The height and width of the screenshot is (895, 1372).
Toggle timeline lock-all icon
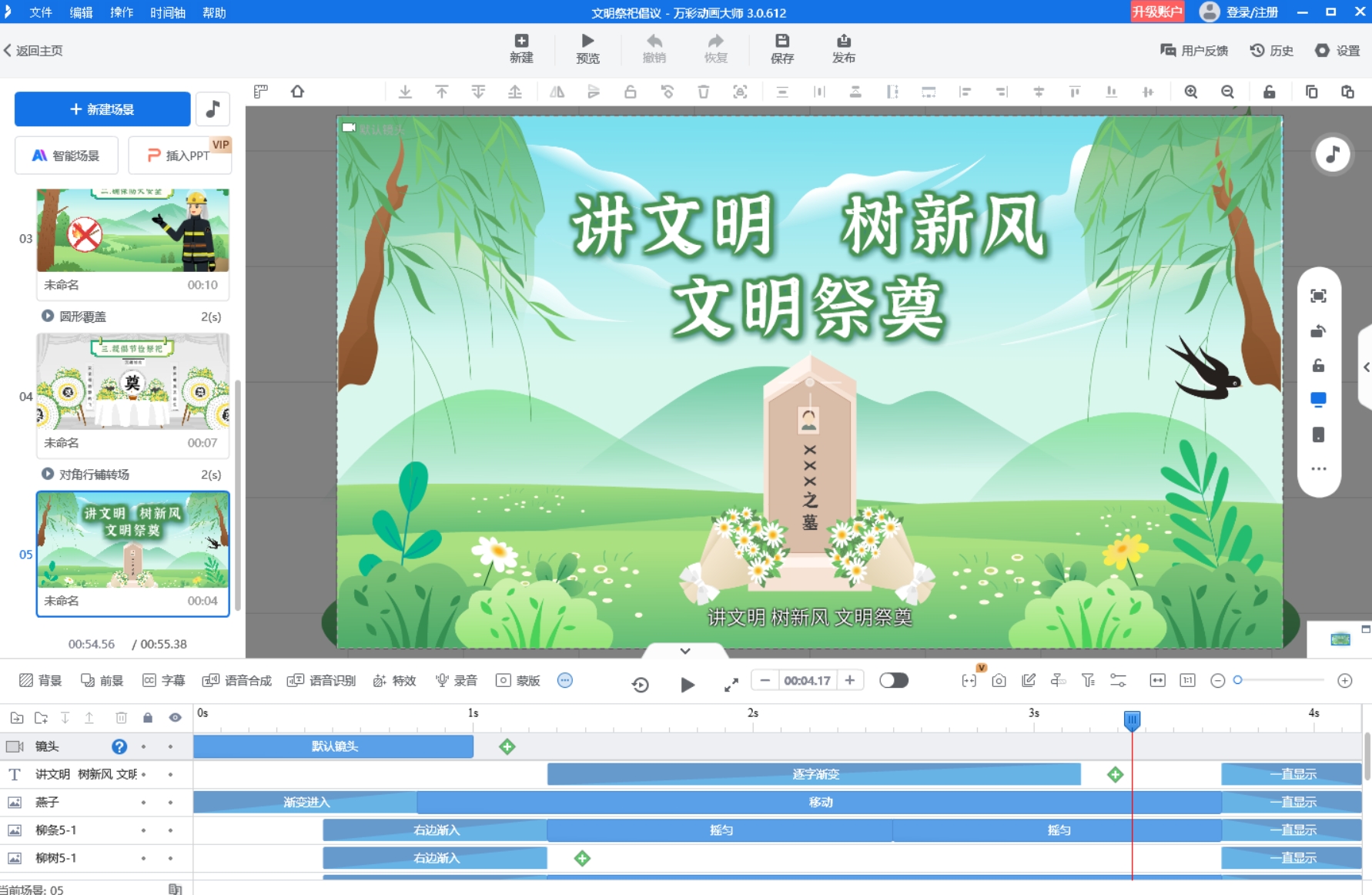[148, 718]
